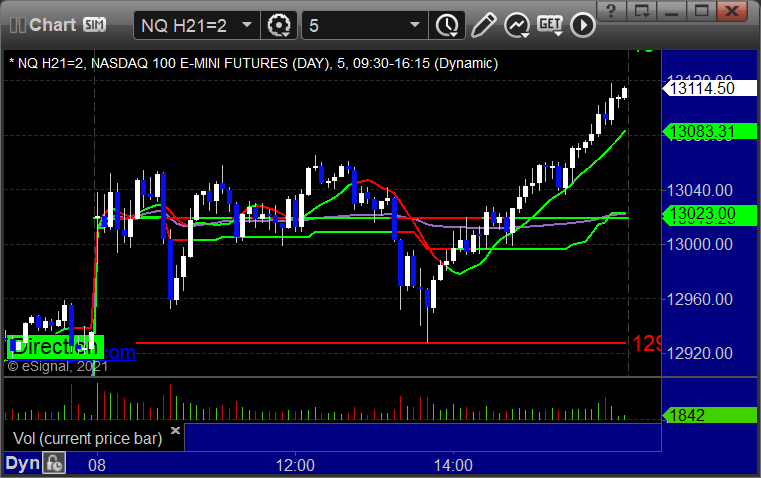
Task: Open the chart settings gear menu
Action: pyautogui.click(x=279, y=25)
